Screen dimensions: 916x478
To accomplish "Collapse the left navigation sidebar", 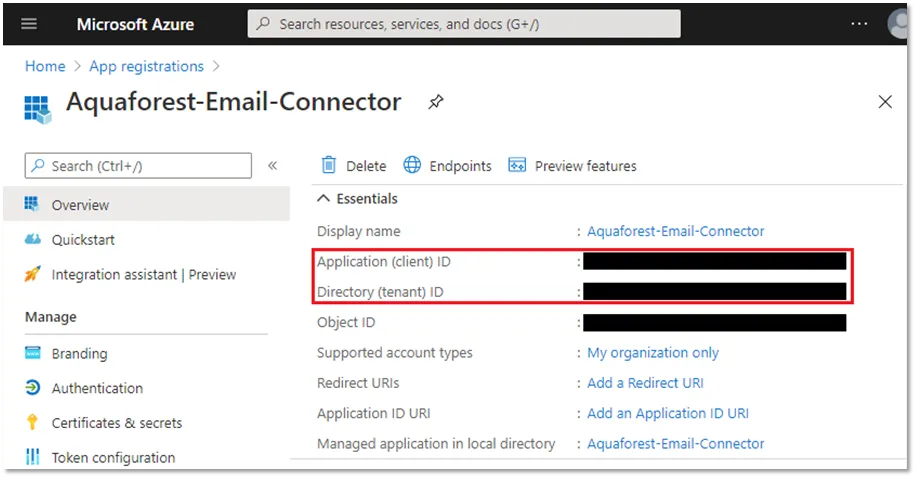I will 272,166.
